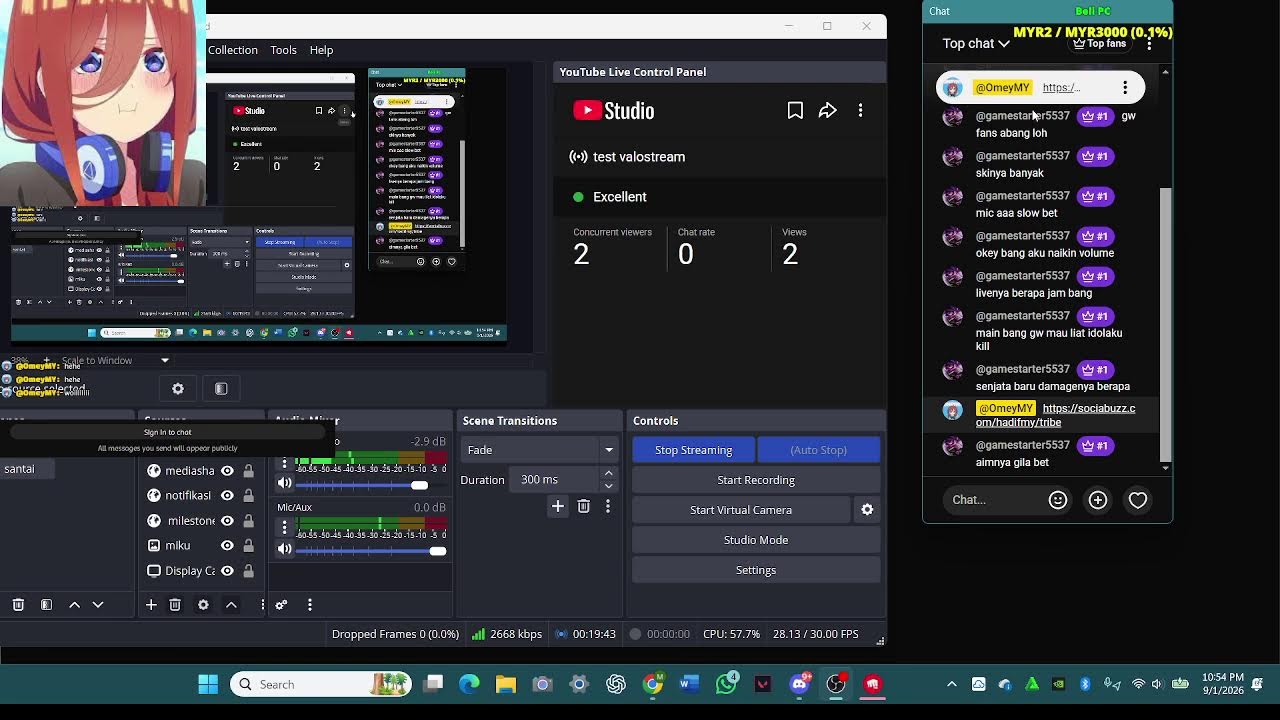Open Mic/Aux channel three-dot options

pyautogui.click(x=284, y=527)
